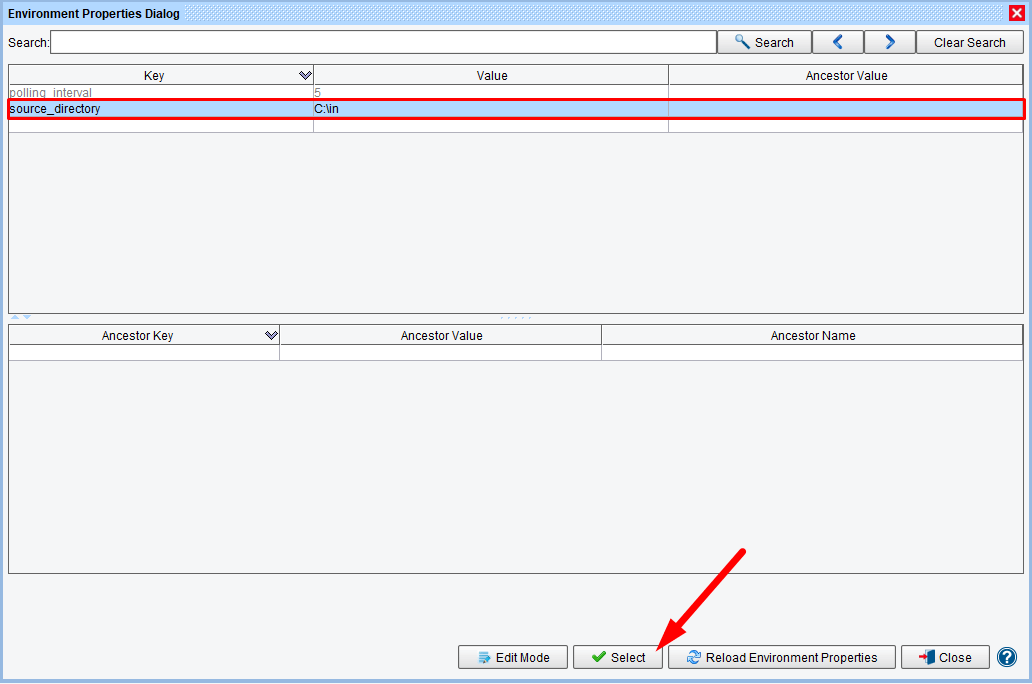Click the Search text input field

(383, 42)
